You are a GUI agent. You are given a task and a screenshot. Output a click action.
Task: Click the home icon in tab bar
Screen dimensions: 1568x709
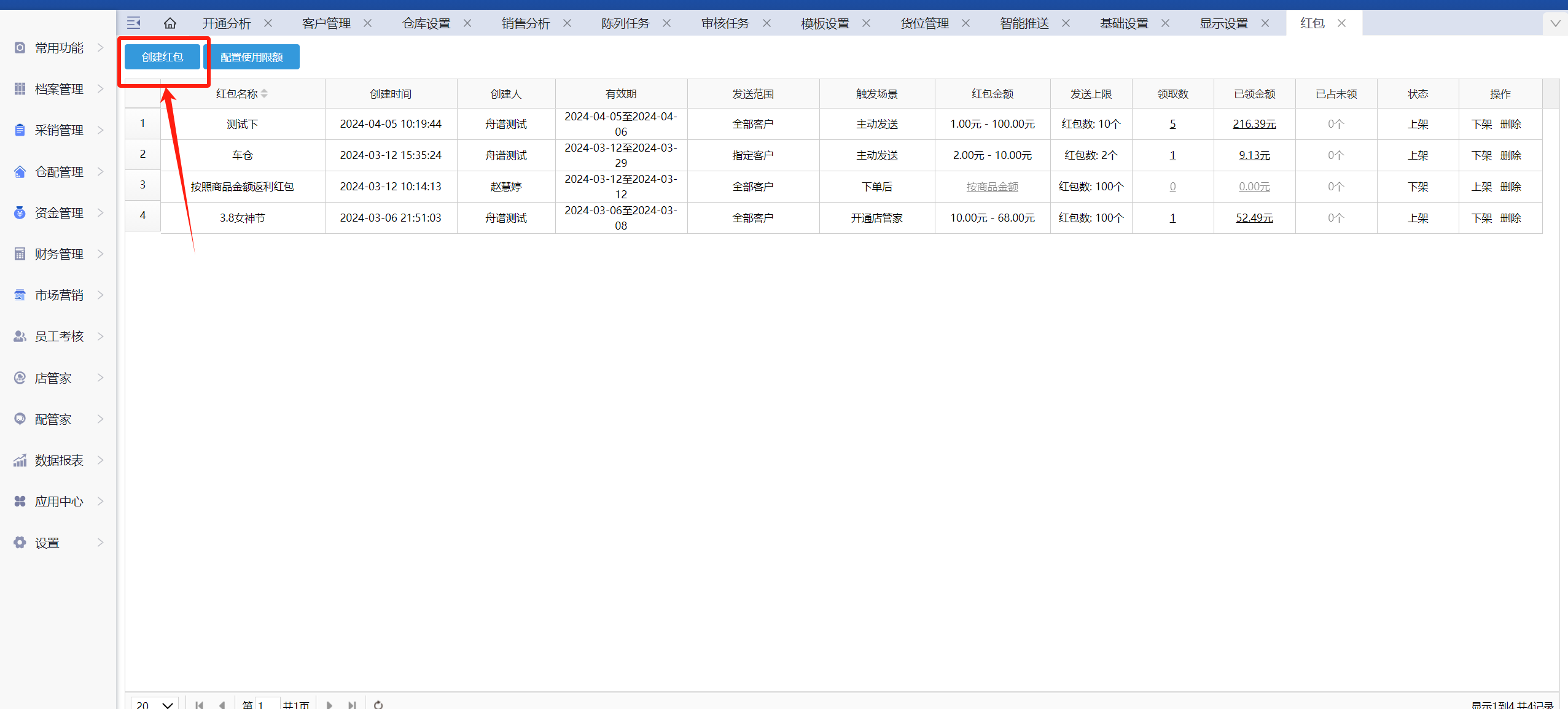pos(170,23)
